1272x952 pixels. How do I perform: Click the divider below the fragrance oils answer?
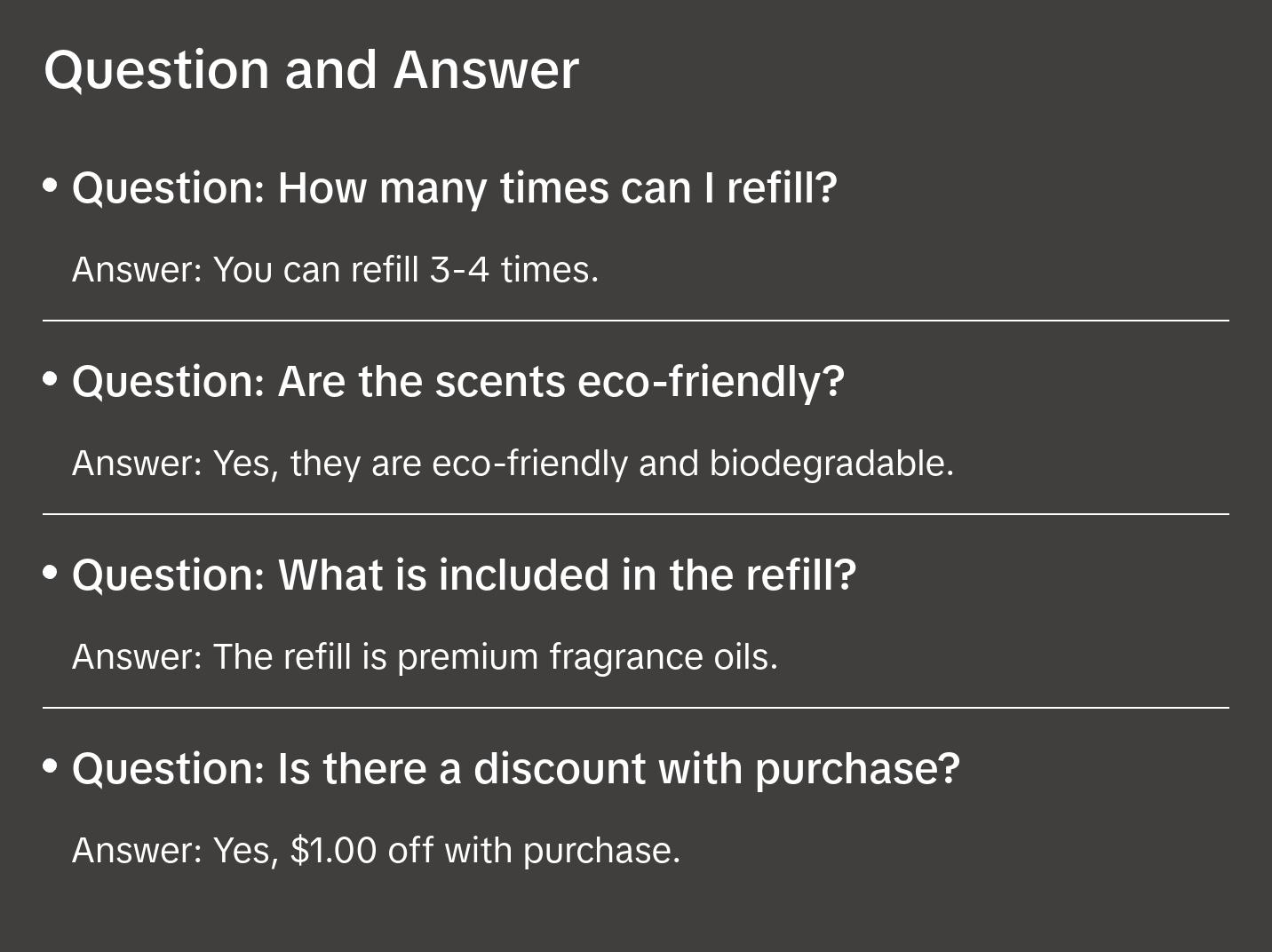(x=636, y=708)
